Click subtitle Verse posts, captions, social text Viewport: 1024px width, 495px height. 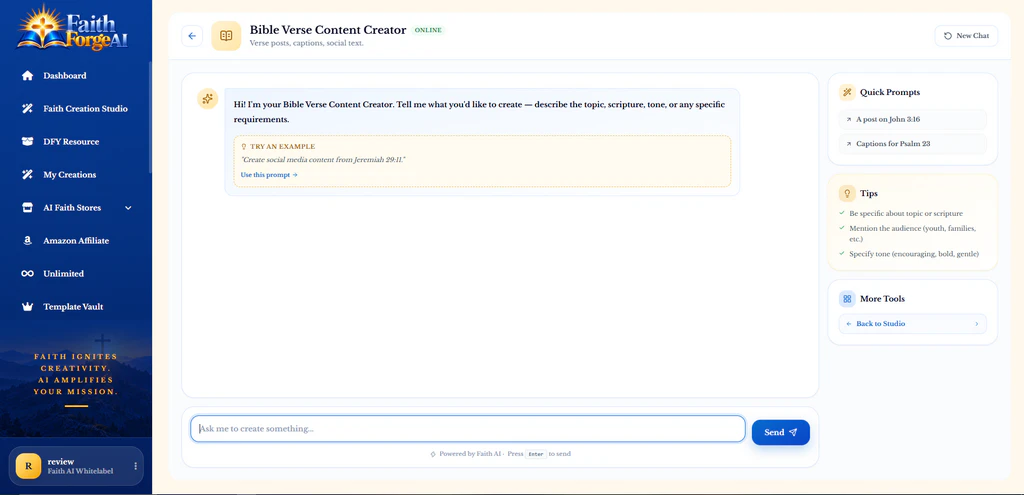(x=306, y=44)
